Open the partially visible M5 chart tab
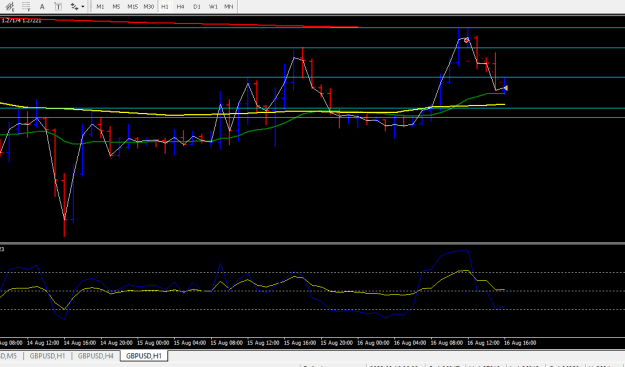This screenshot has height=367, width=625. tap(10, 356)
